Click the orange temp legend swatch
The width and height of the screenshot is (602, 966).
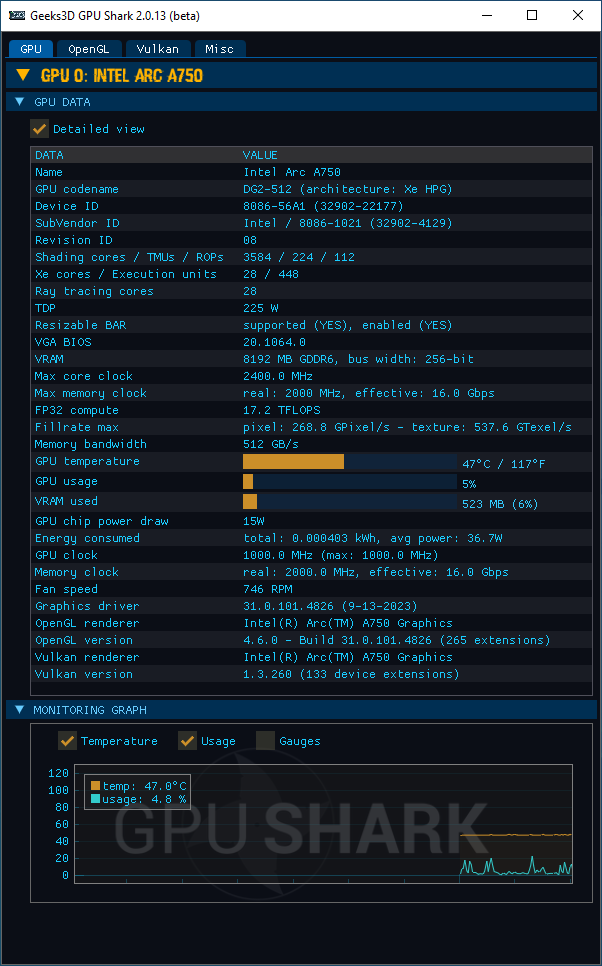[95, 785]
